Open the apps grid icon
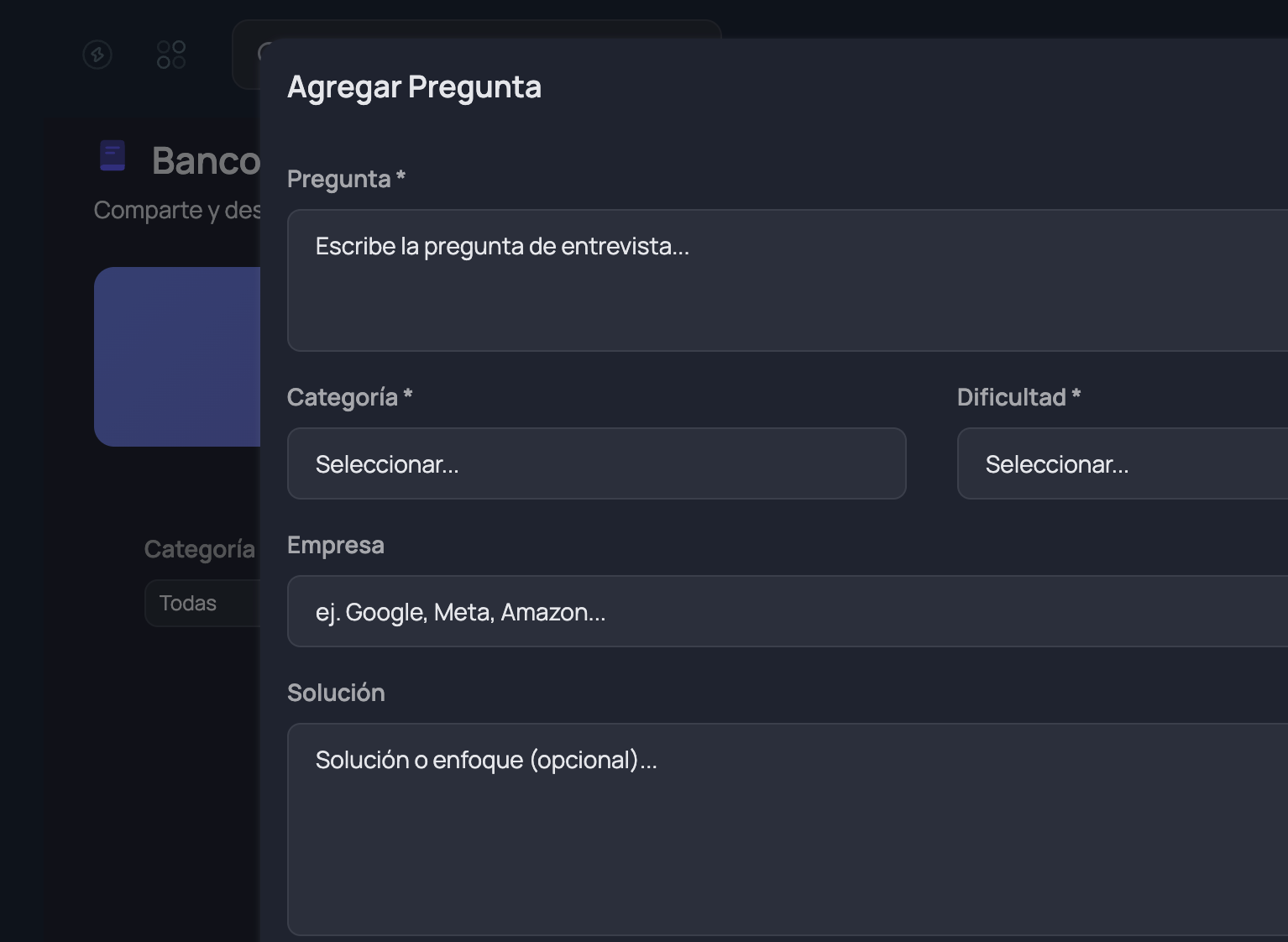This screenshot has width=1288, height=942. (x=170, y=55)
